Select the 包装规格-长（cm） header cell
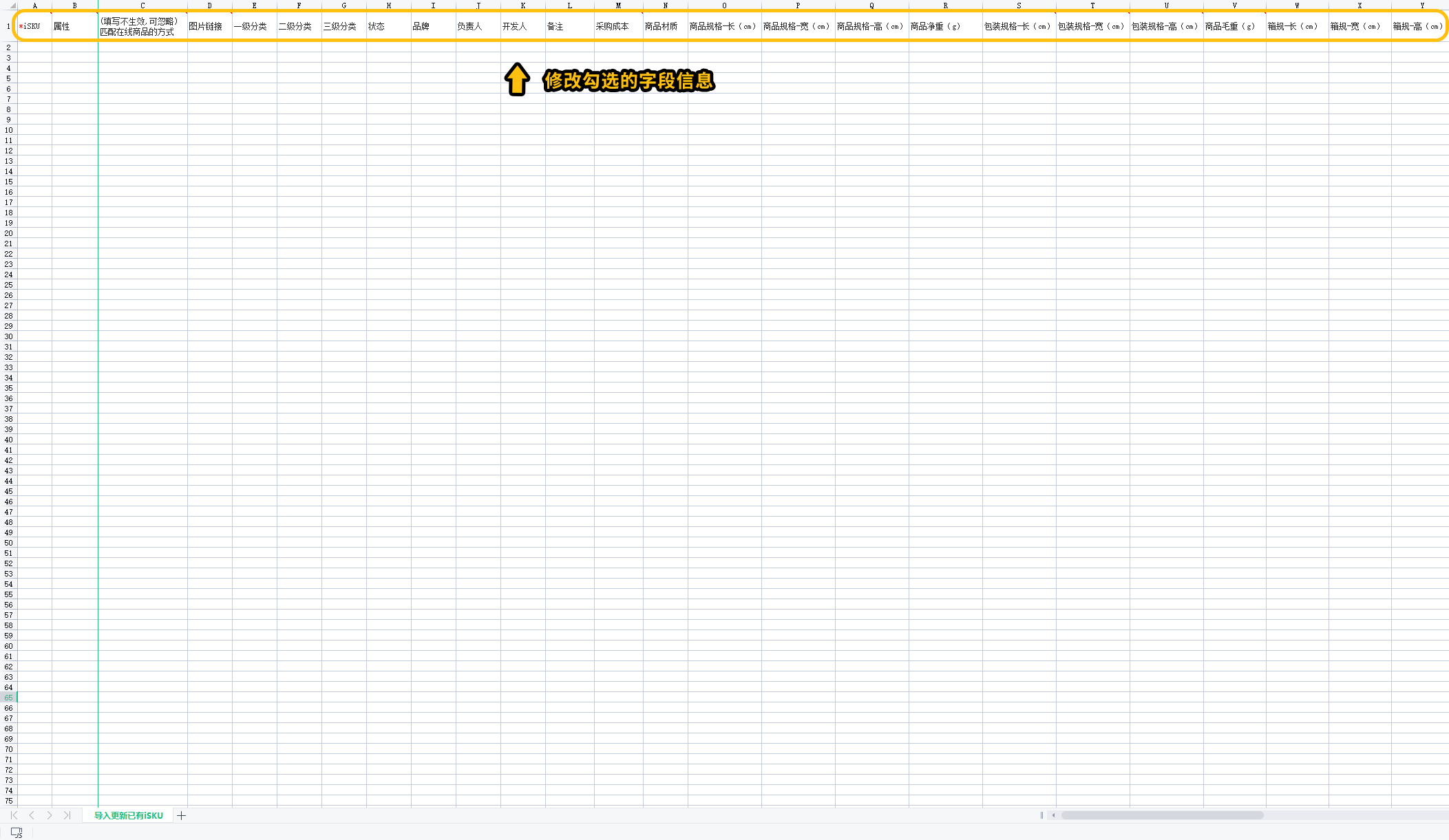The height and width of the screenshot is (840, 1449). (1019, 26)
